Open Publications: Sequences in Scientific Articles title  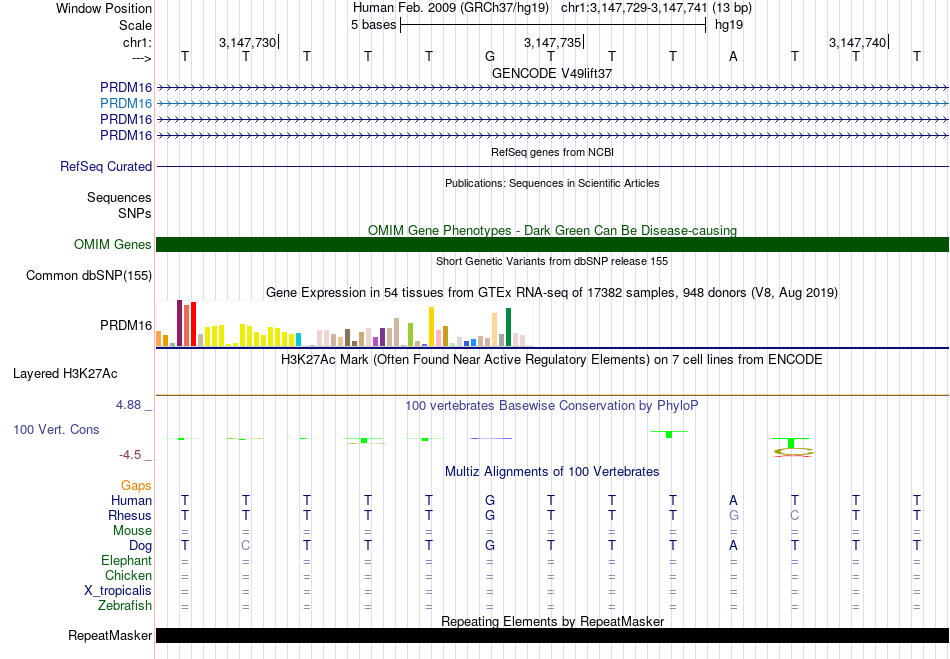point(552,183)
